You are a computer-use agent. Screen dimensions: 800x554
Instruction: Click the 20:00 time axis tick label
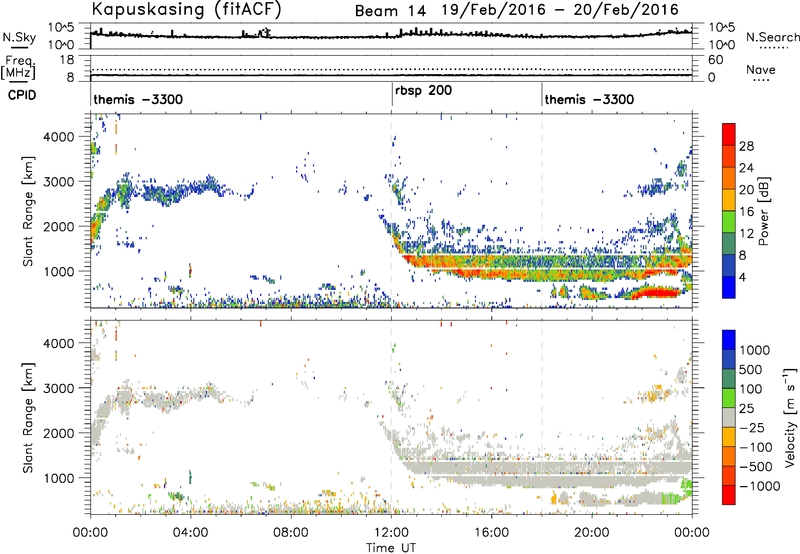pos(592,533)
